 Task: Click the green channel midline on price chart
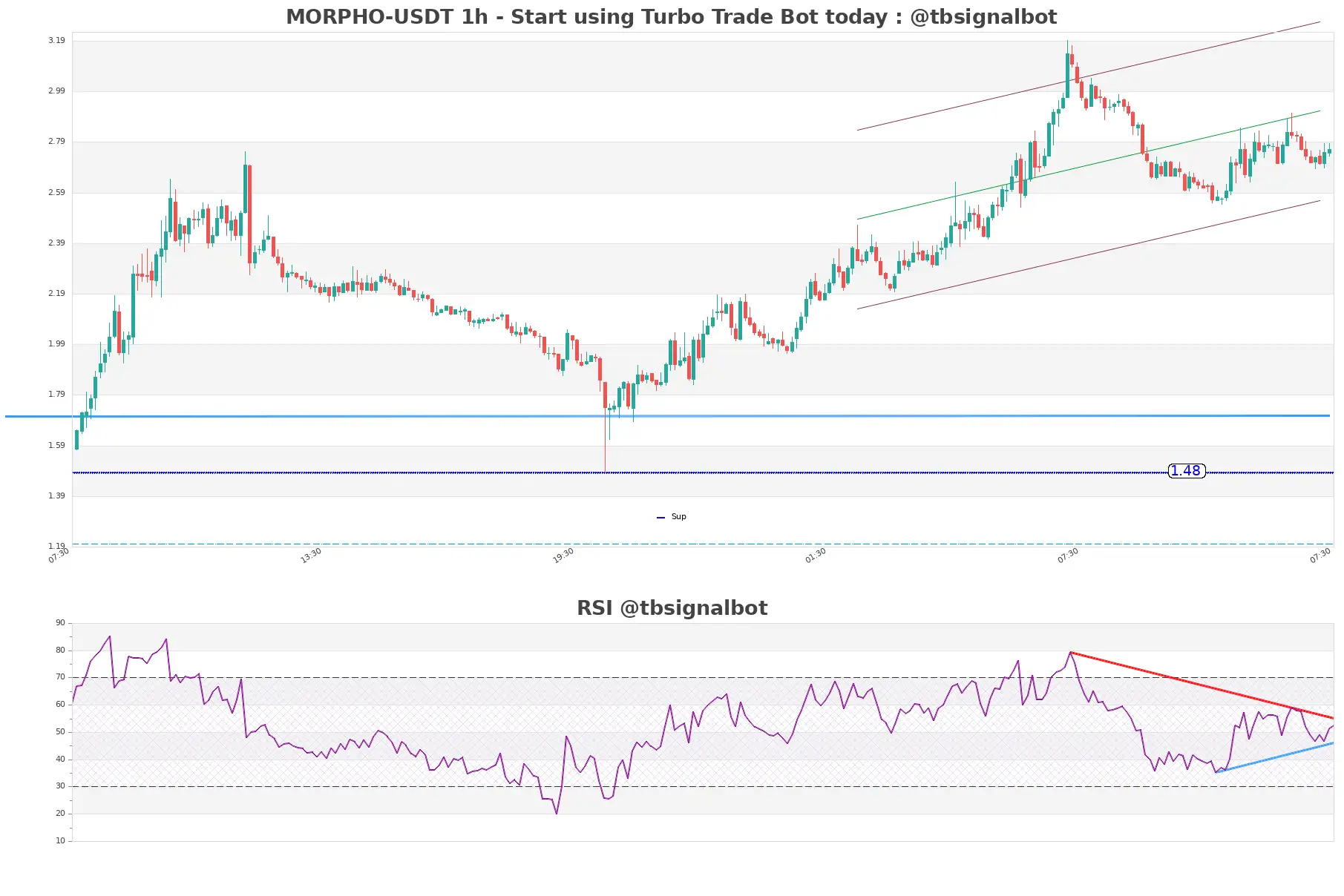[1089, 165]
